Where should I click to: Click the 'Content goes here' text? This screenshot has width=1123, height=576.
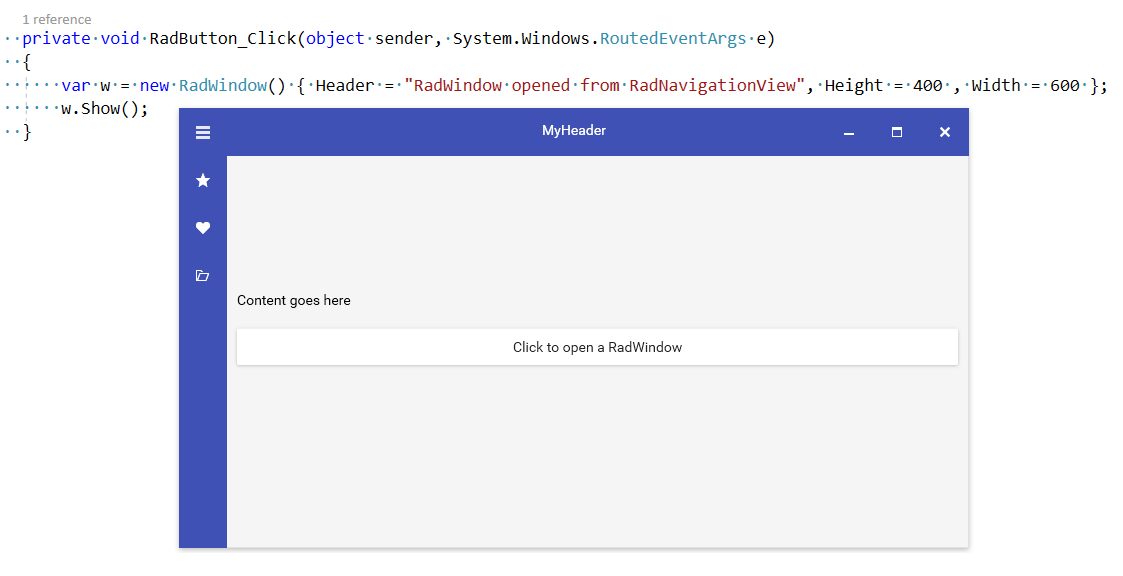pyautogui.click(x=294, y=300)
